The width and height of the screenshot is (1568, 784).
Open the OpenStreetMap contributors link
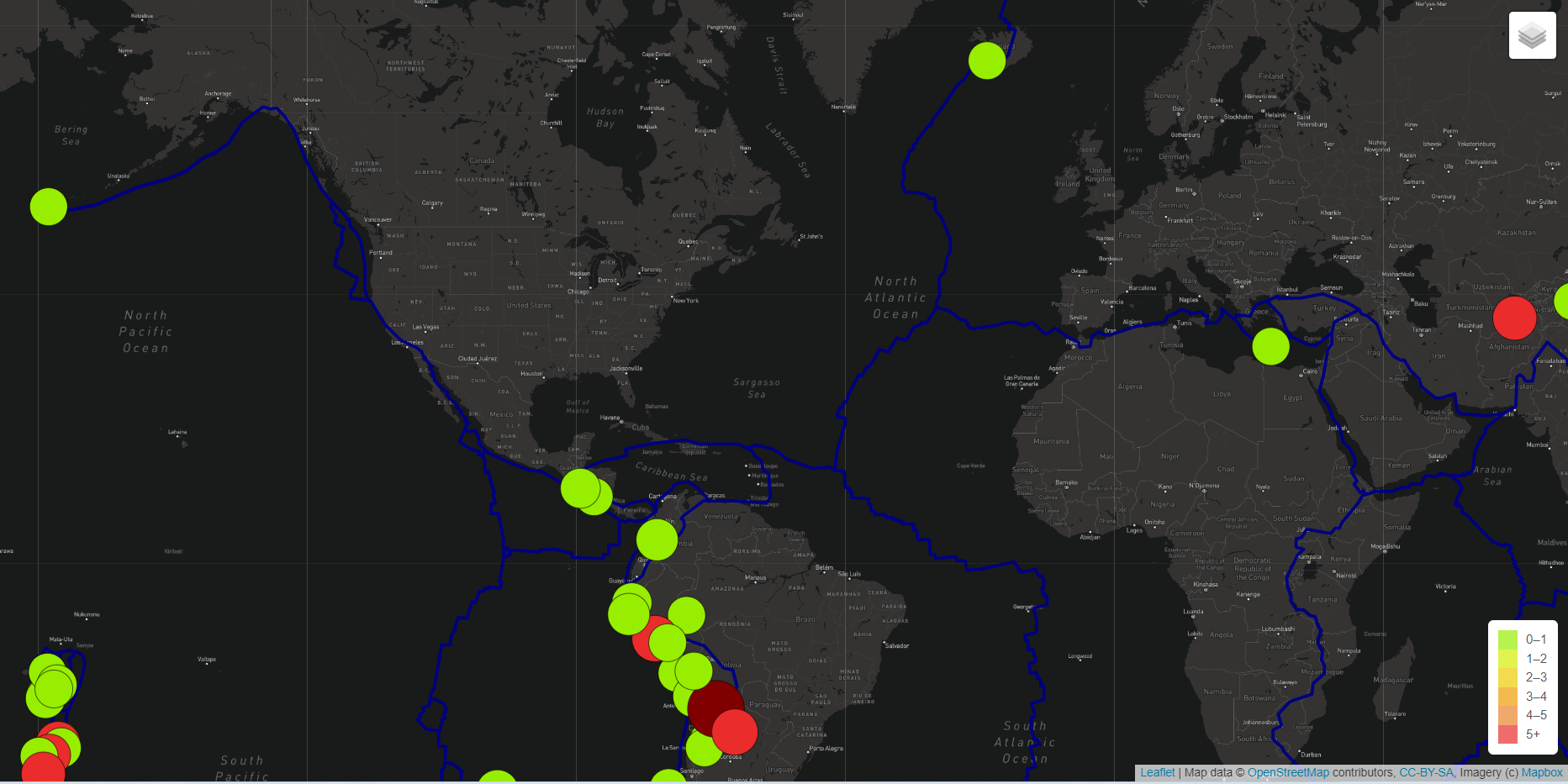[x=1289, y=772]
